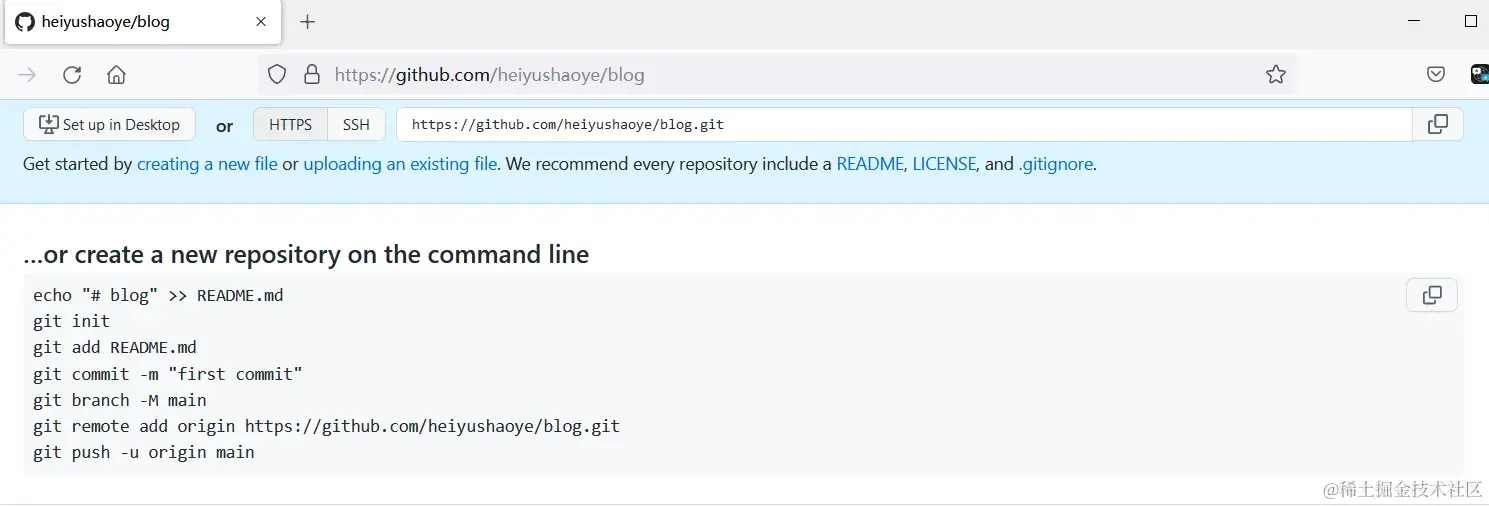Click the git commit -m "first commit" line
Viewport: 1489px width, 506px height.
[x=168, y=374]
